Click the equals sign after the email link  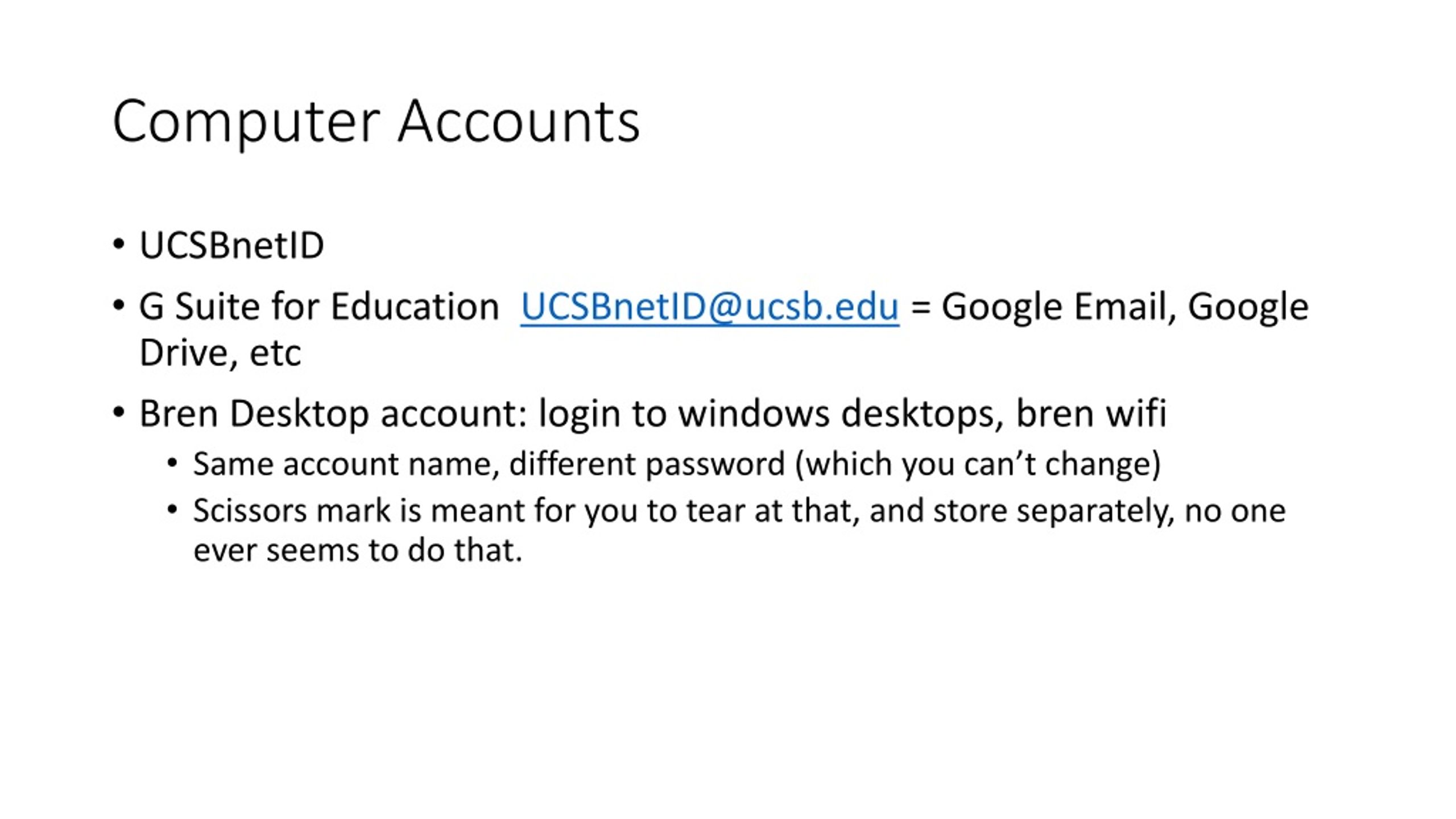click(920, 308)
